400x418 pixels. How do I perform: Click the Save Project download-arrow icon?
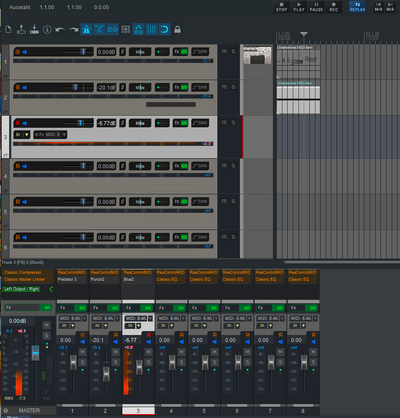pos(34,29)
